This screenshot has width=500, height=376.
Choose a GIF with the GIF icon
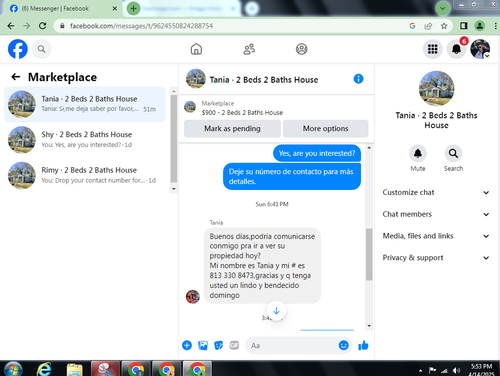[x=234, y=345]
